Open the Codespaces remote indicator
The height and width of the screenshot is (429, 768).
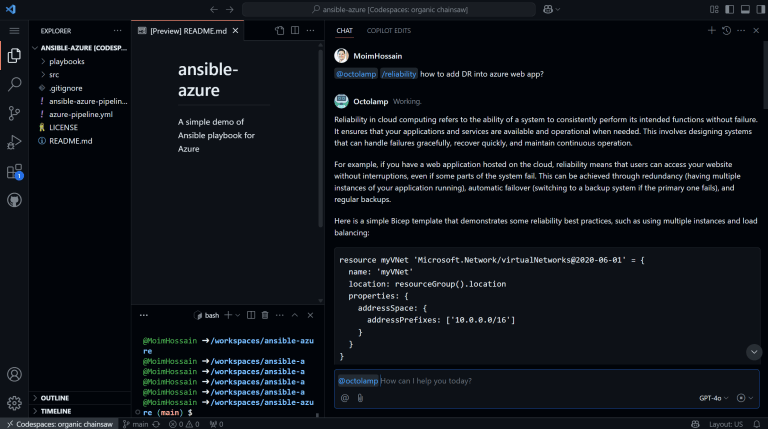(x=59, y=424)
